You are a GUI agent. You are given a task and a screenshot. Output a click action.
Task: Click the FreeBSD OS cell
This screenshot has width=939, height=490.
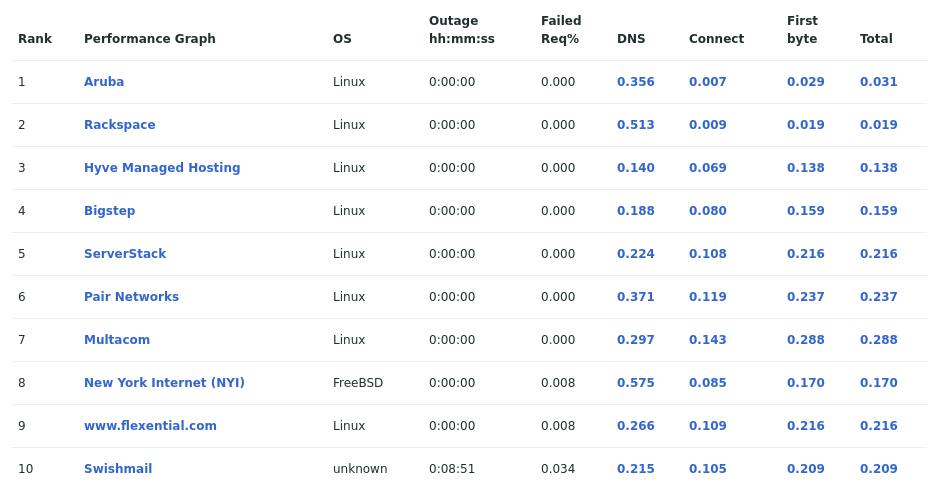click(358, 383)
